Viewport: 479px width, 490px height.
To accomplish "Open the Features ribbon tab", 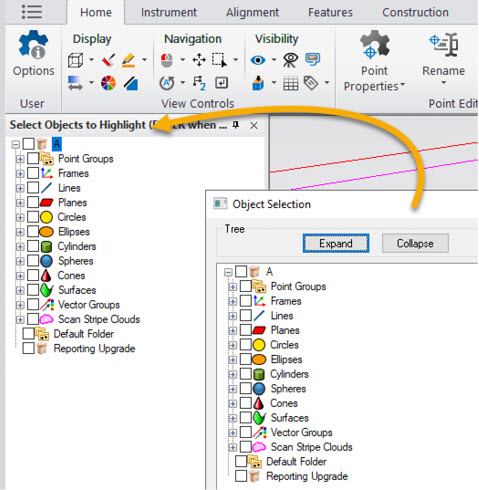I will click(x=330, y=12).
